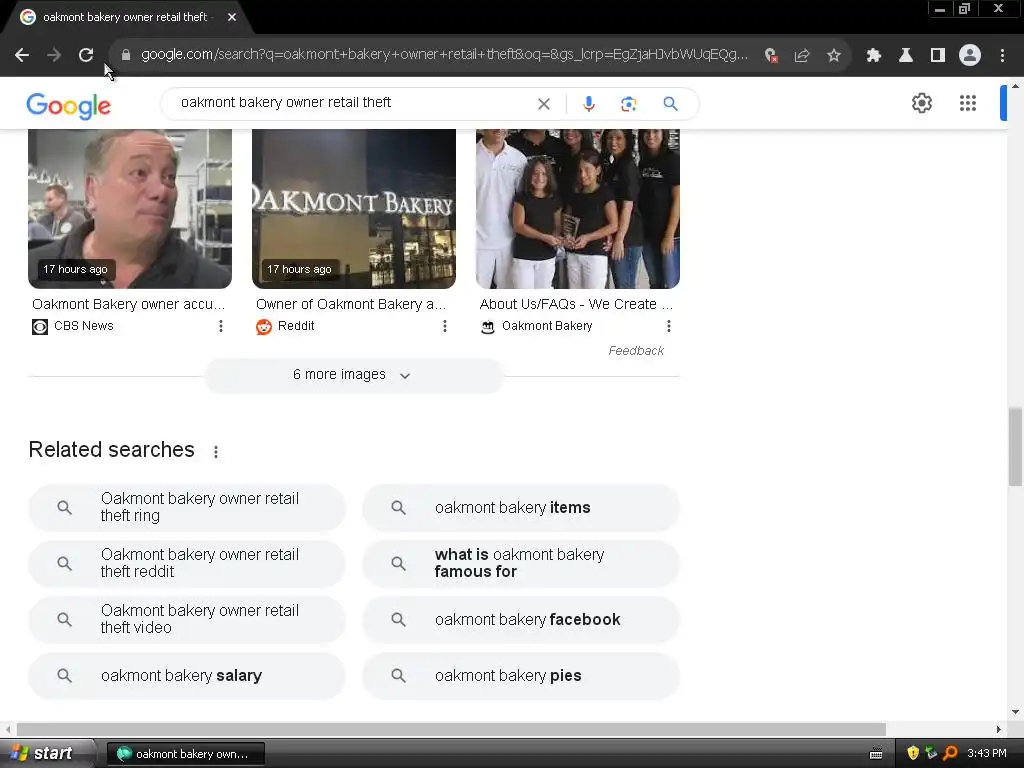Viewport: 1024px width, 768px height.
Task: Open the side panel icon
Action: click(938, 56)
